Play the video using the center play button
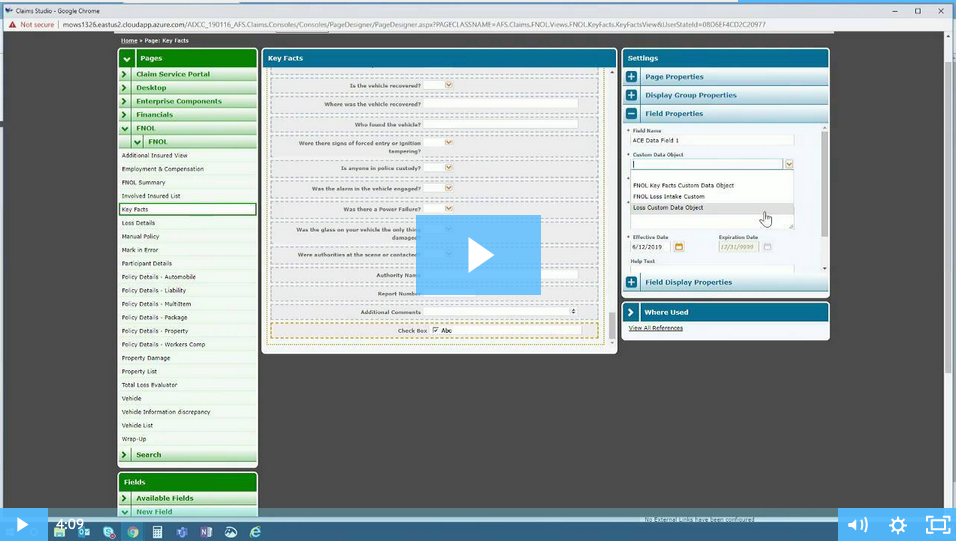The width and height of the screenshot is (956, 541). [x=479, y=255]
